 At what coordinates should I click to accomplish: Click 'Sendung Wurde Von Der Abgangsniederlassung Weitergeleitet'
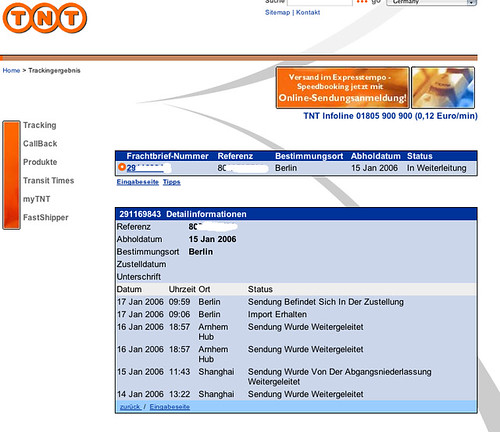pyautogui.click(x=339, y=376)
